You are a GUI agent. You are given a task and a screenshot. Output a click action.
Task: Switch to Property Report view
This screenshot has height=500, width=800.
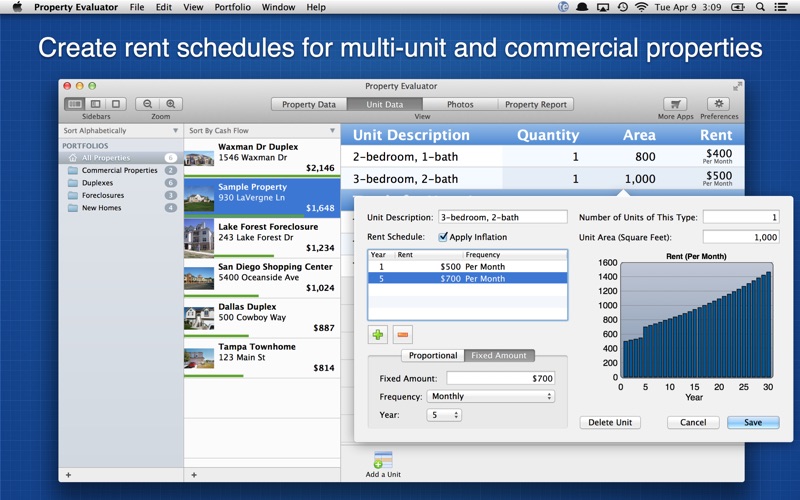(536, 104)
